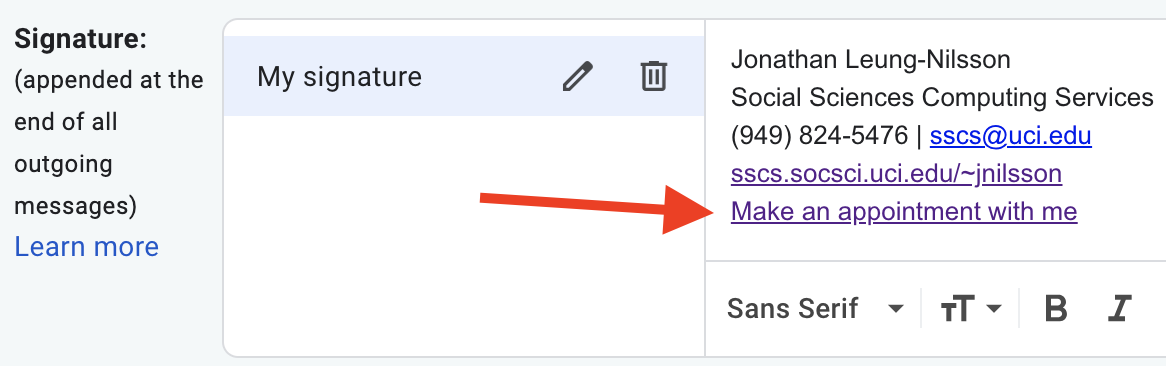Click the Signature: section label
Viewport: 1166px width, 366px height.
click(x=80, y=39)
